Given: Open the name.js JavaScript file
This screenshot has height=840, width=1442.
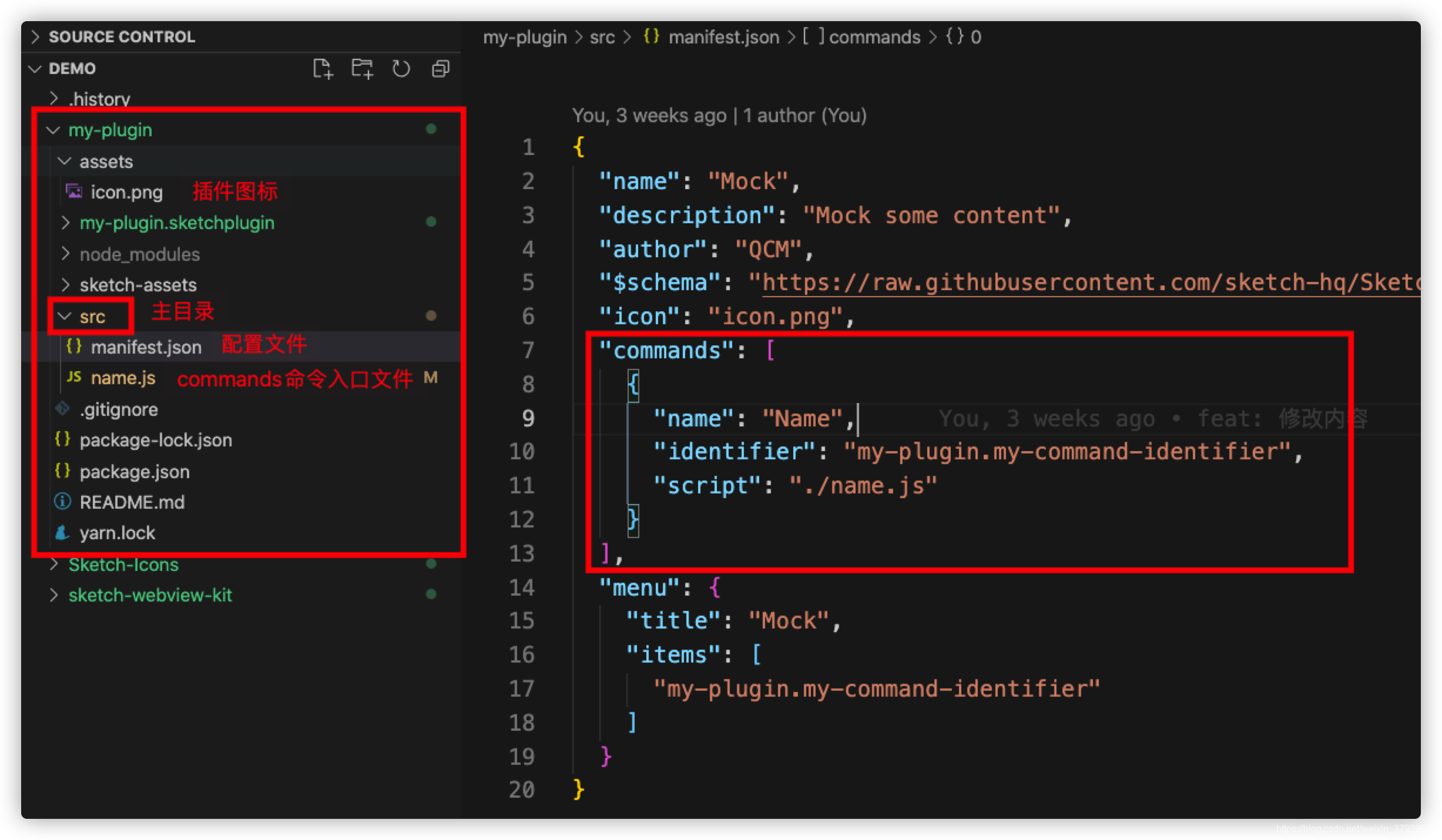Looking at the screenshot, I should click(123, 378).
